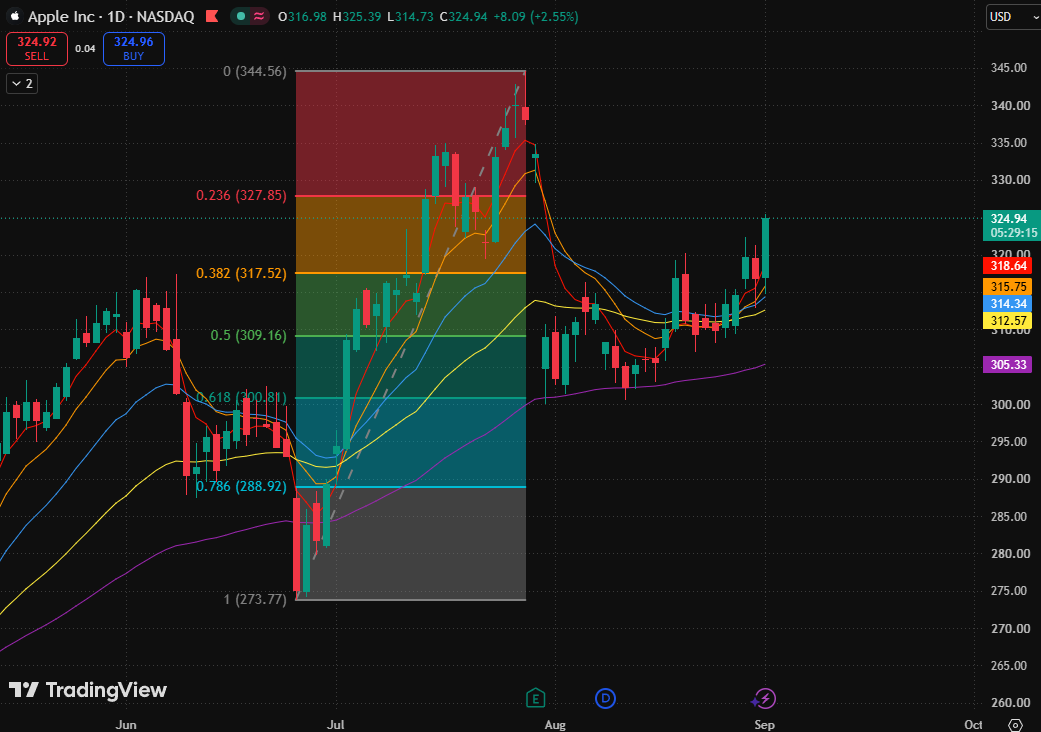Click the 05:29:15 bar countdown timer
Screen dimensions: 1041x732
[x=1013, y=233]
